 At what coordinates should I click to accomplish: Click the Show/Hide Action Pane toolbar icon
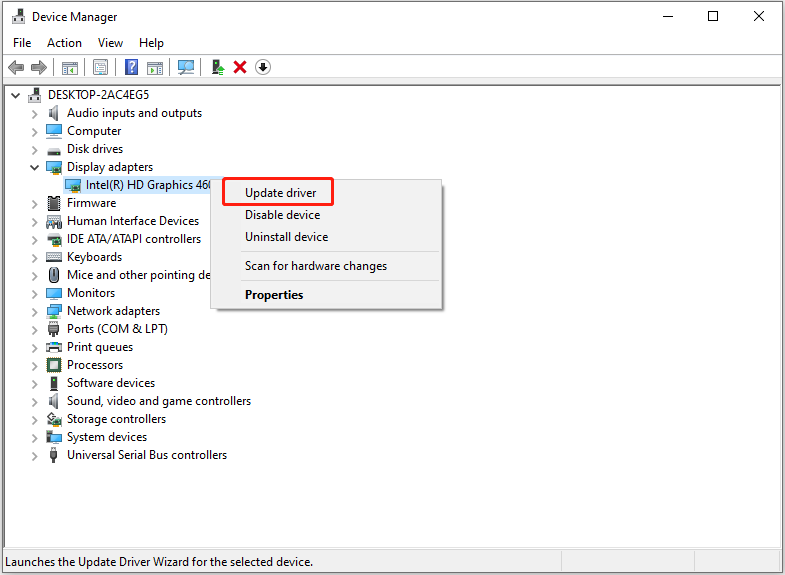point(155,67)
